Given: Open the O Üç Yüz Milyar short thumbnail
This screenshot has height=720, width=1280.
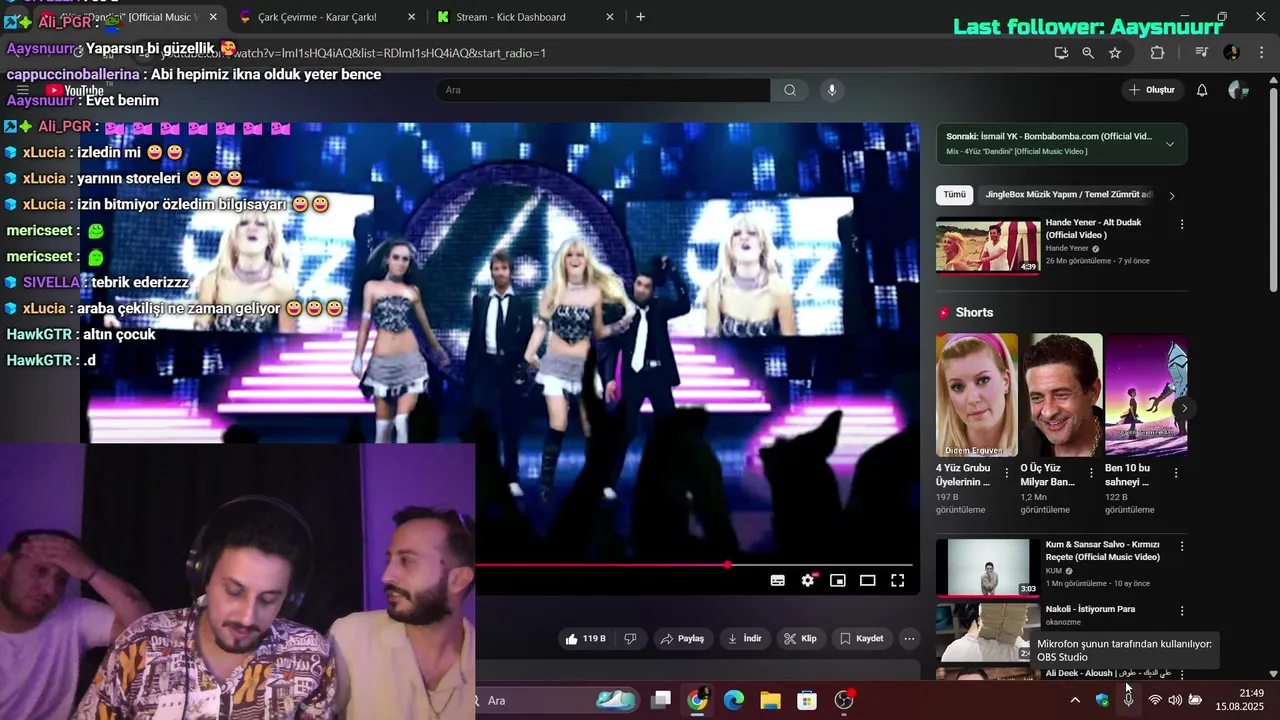Looking at the screenshot, I should (1061, 395).
